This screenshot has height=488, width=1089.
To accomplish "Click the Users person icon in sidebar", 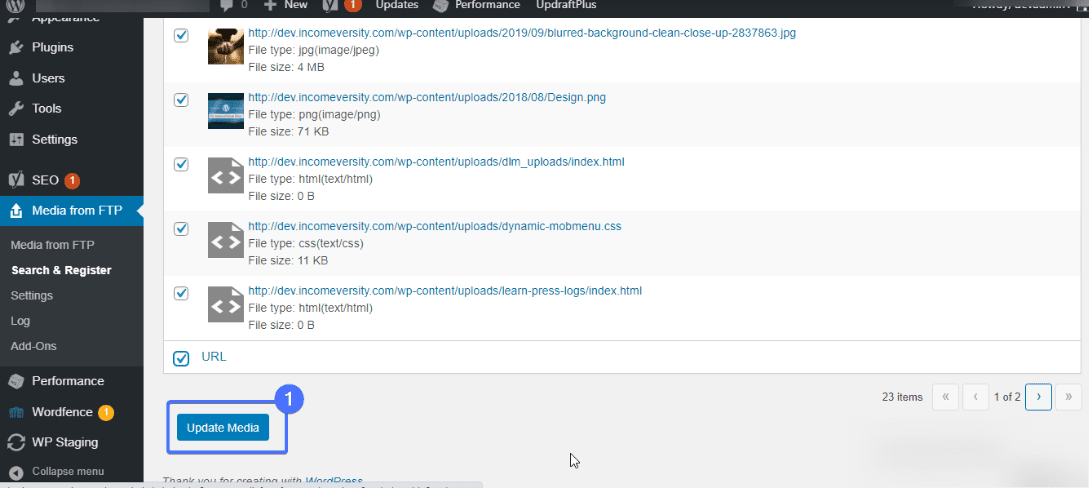I will (x=17, y=78).
